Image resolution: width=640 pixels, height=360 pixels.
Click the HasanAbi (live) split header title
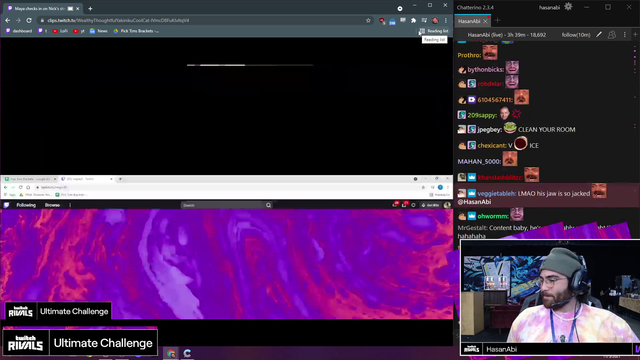point(506,35)
